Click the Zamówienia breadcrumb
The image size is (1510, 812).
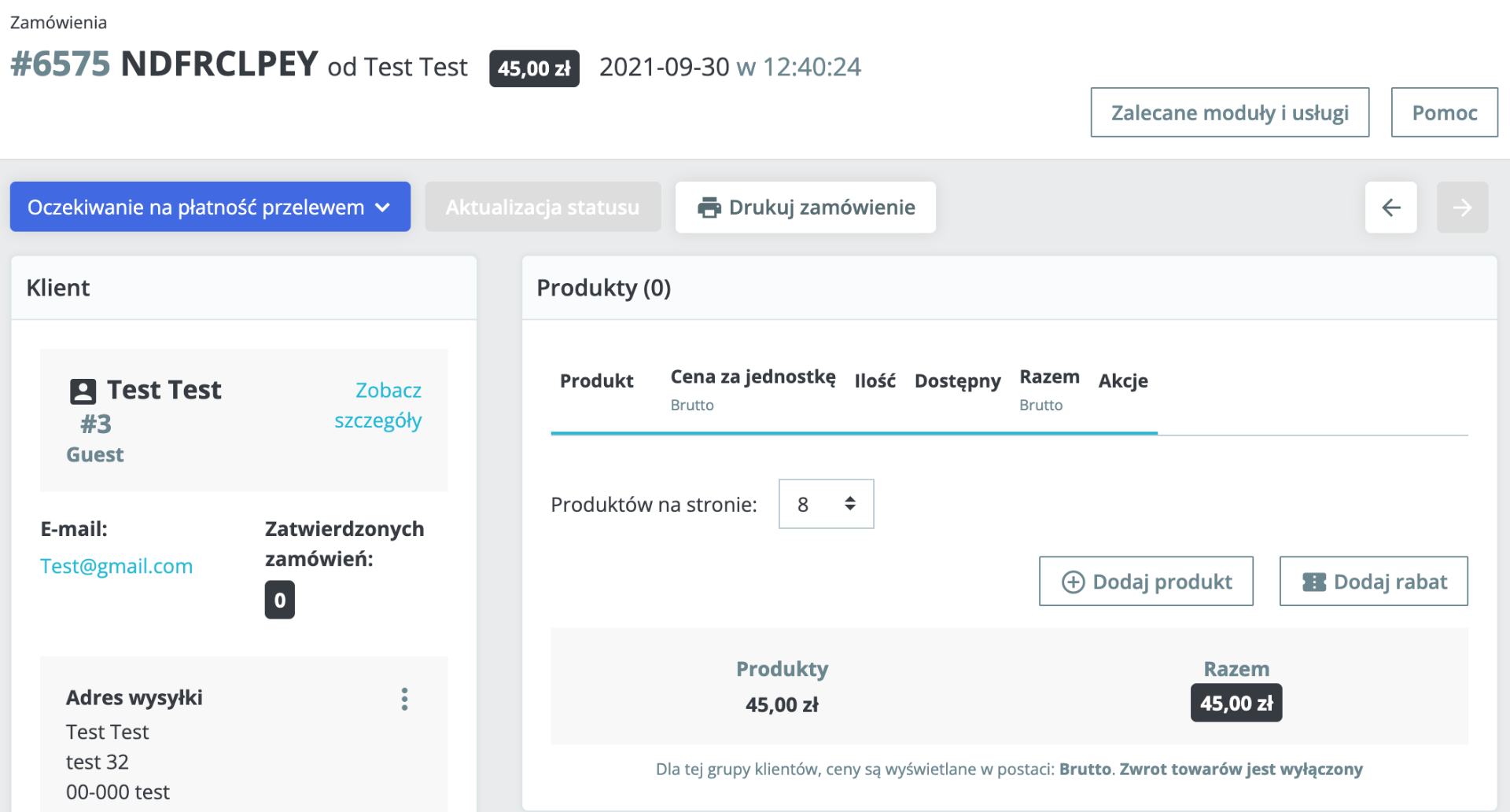click(58, 22)
